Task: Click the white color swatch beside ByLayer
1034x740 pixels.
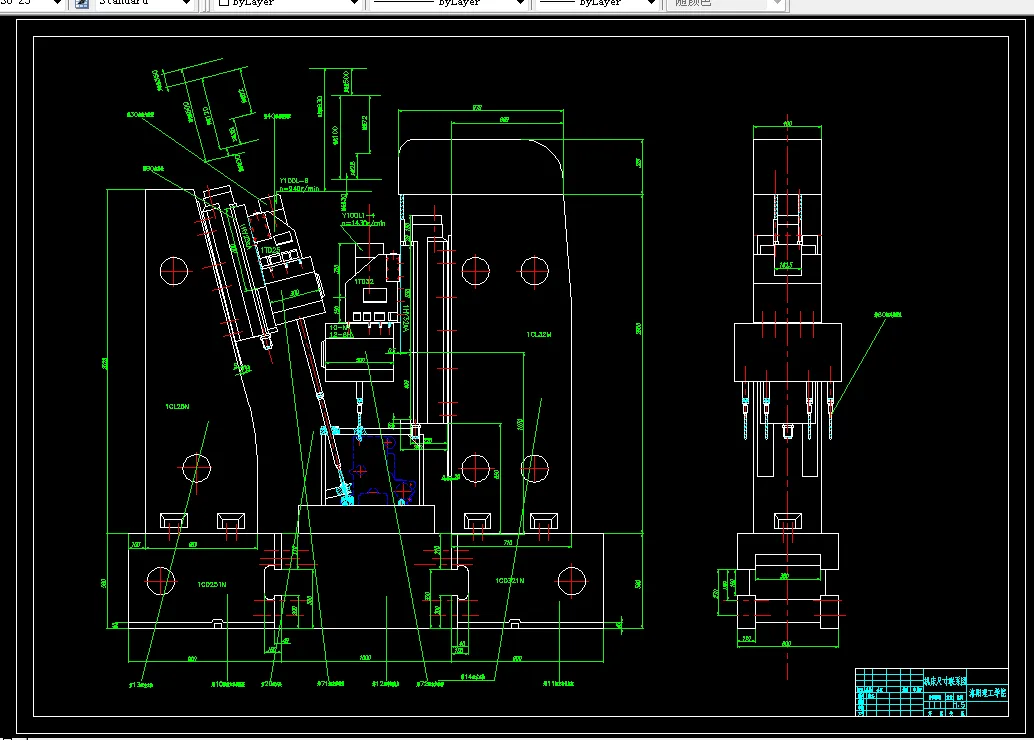Action: 224,3
